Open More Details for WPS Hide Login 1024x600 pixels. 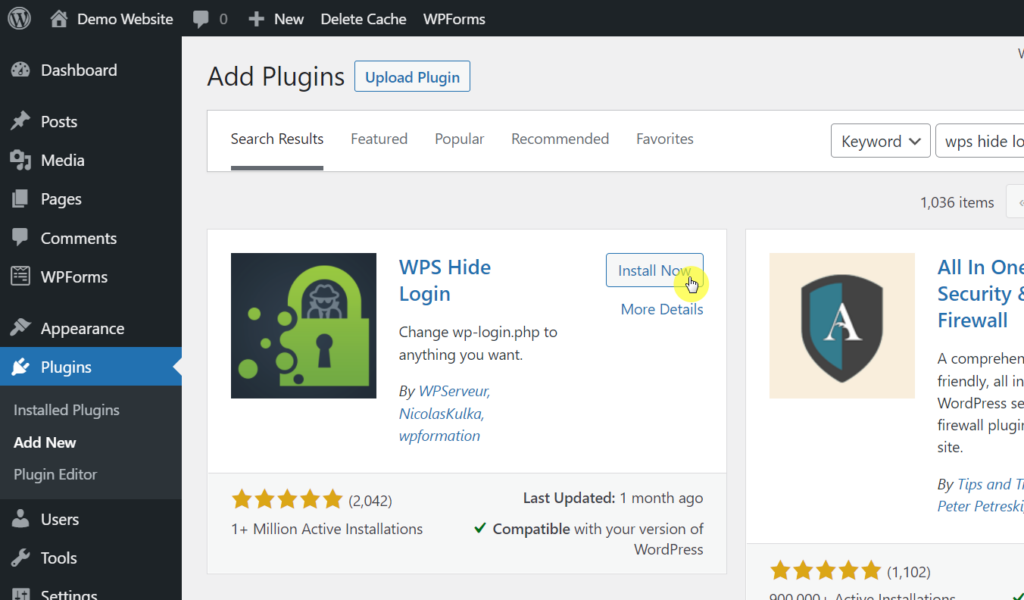[x=662, y=309]
